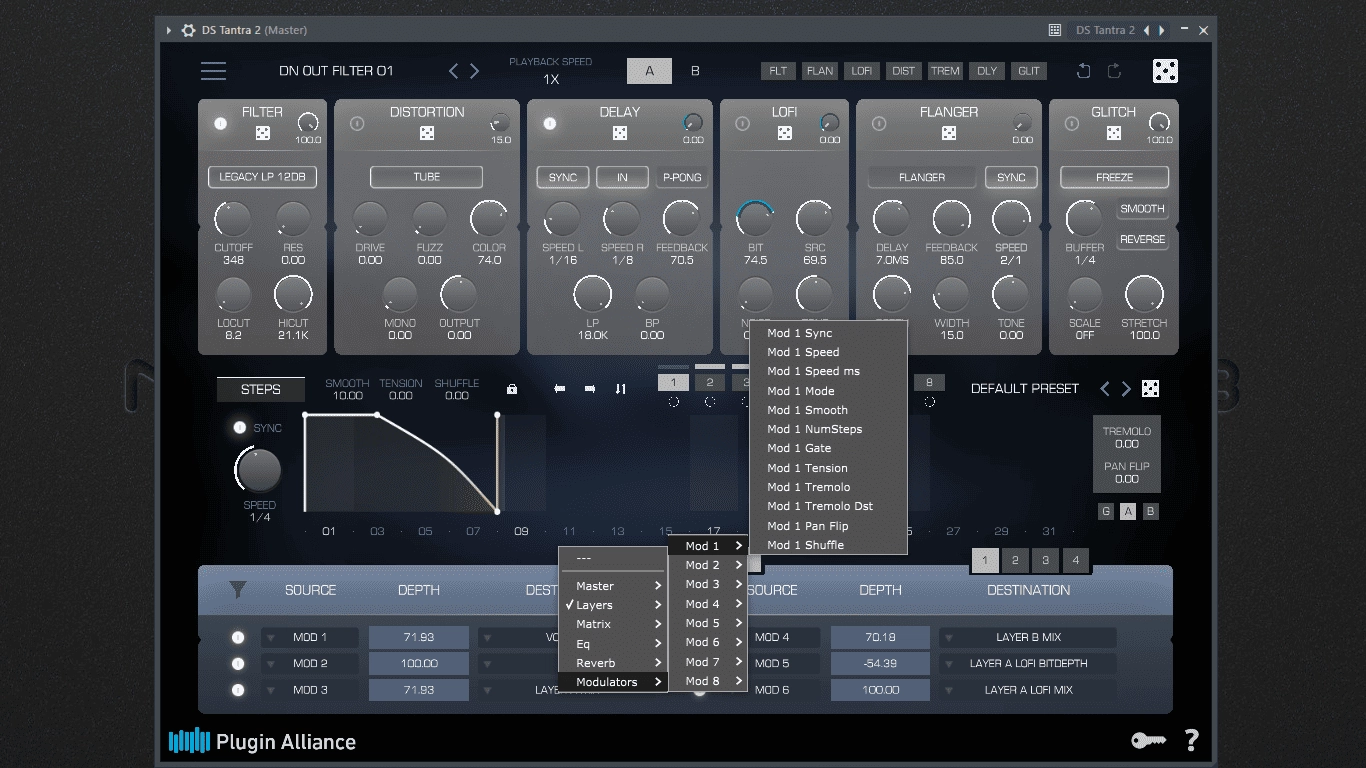
Task: Open the FLANGER mode dropdown
Action: pyautogui.click(x=922, y=177)
